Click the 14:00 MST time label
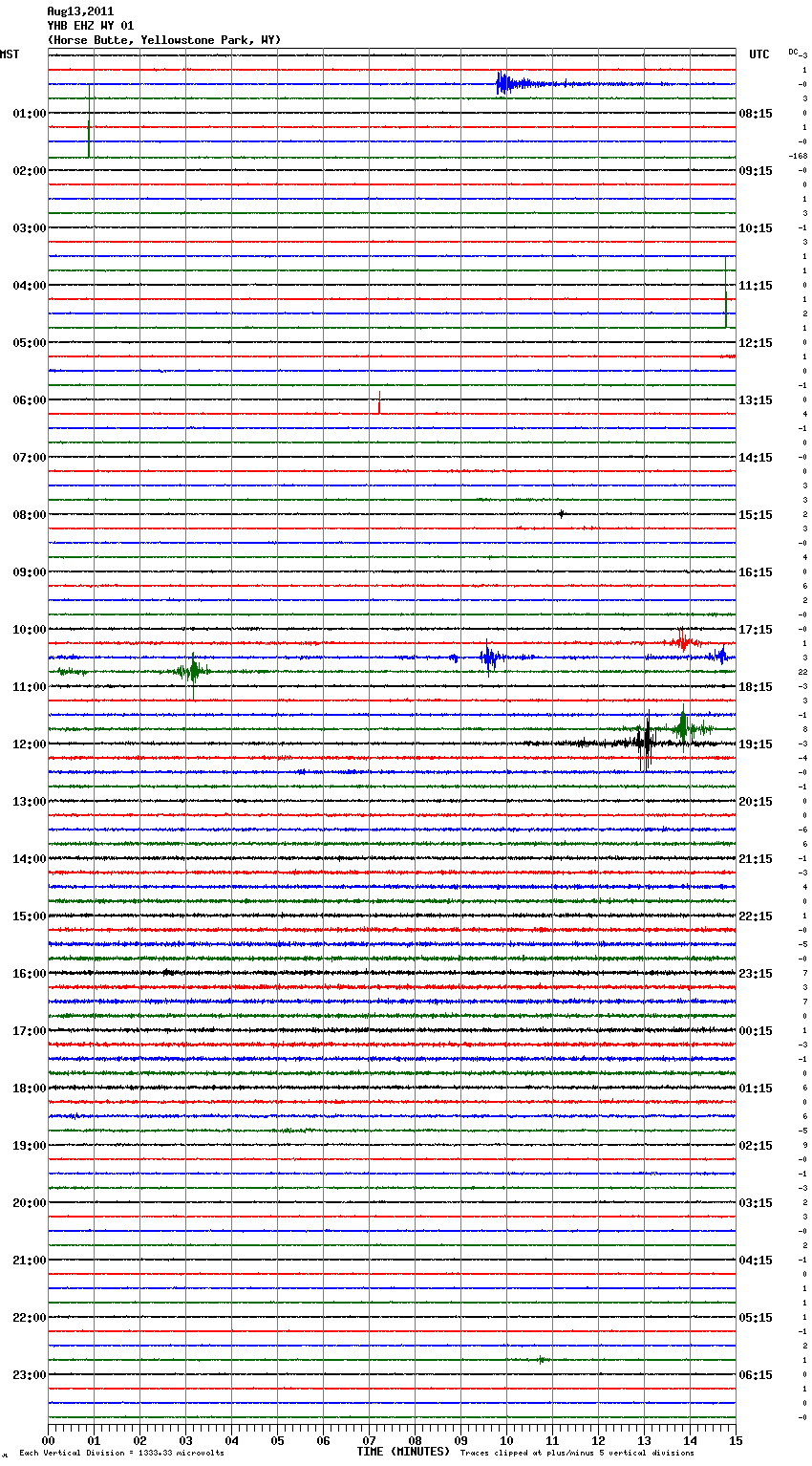The height and width of the screenshot is (1466, 812). (30, 858)
